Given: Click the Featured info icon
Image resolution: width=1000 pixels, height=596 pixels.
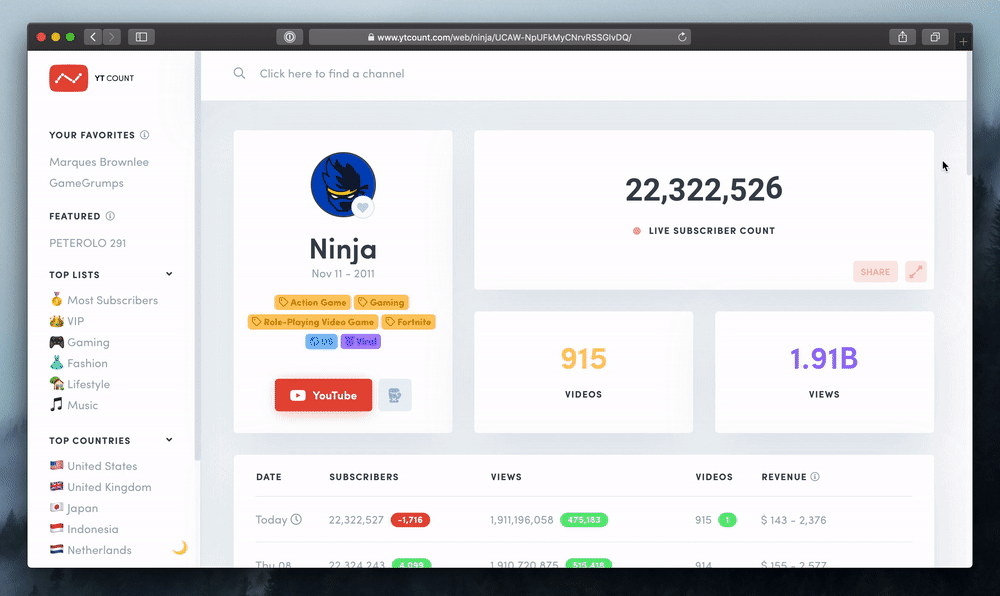Looking at the screenshot, I should [x=110, y=215].
